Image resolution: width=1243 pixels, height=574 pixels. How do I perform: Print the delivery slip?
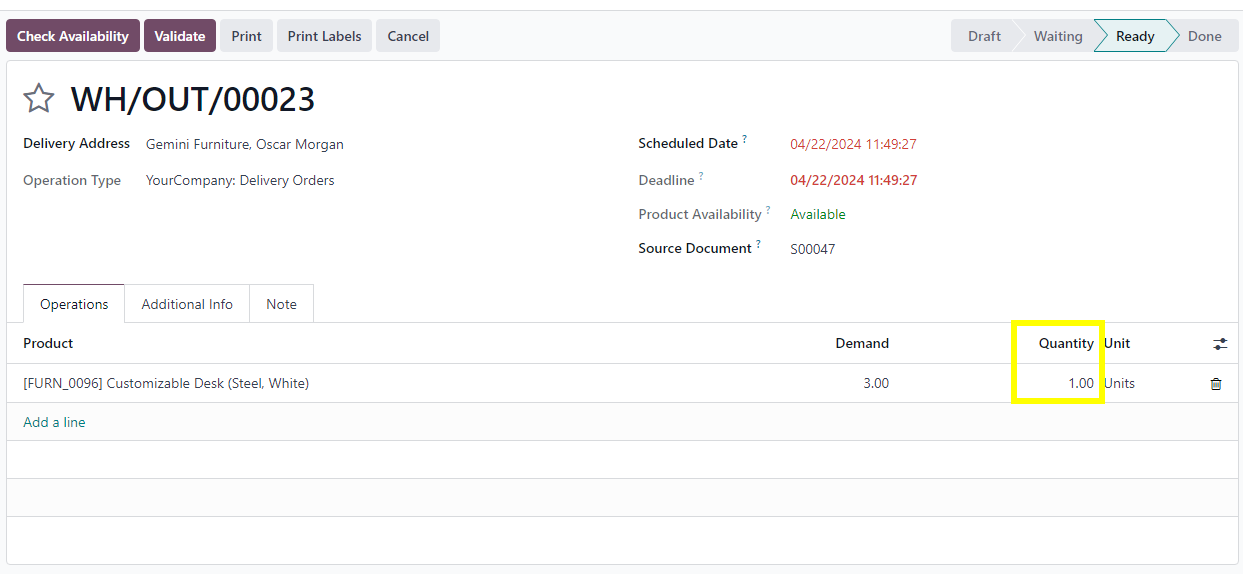click(246, 36)
